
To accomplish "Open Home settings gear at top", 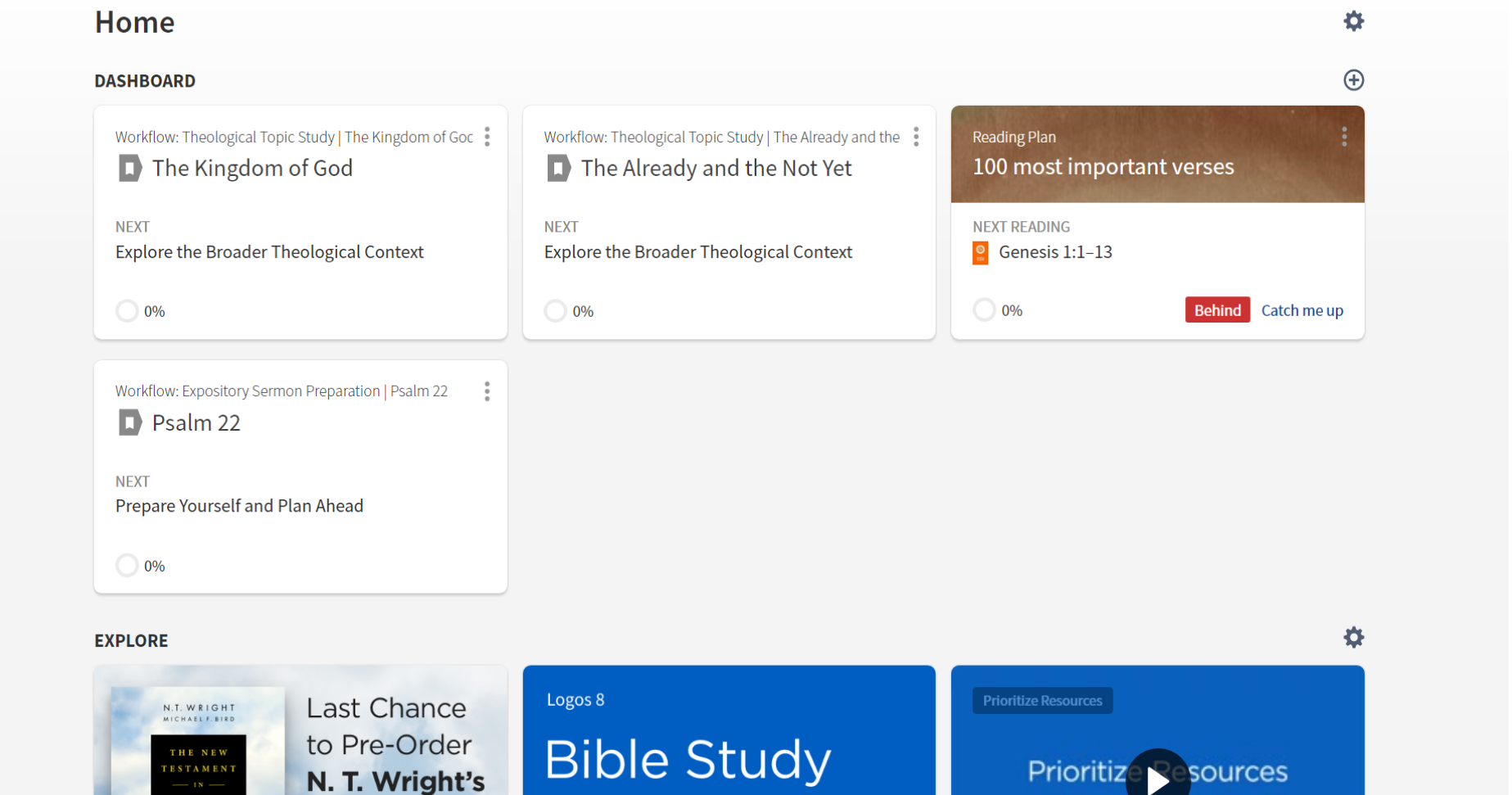I will (x=1353, y=21).
